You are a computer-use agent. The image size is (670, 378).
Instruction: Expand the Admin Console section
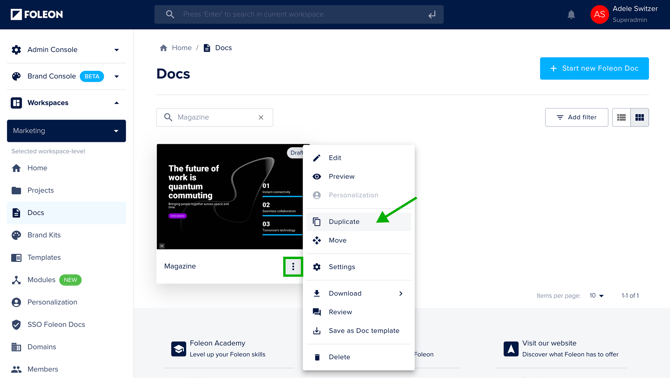click(116, 50)
